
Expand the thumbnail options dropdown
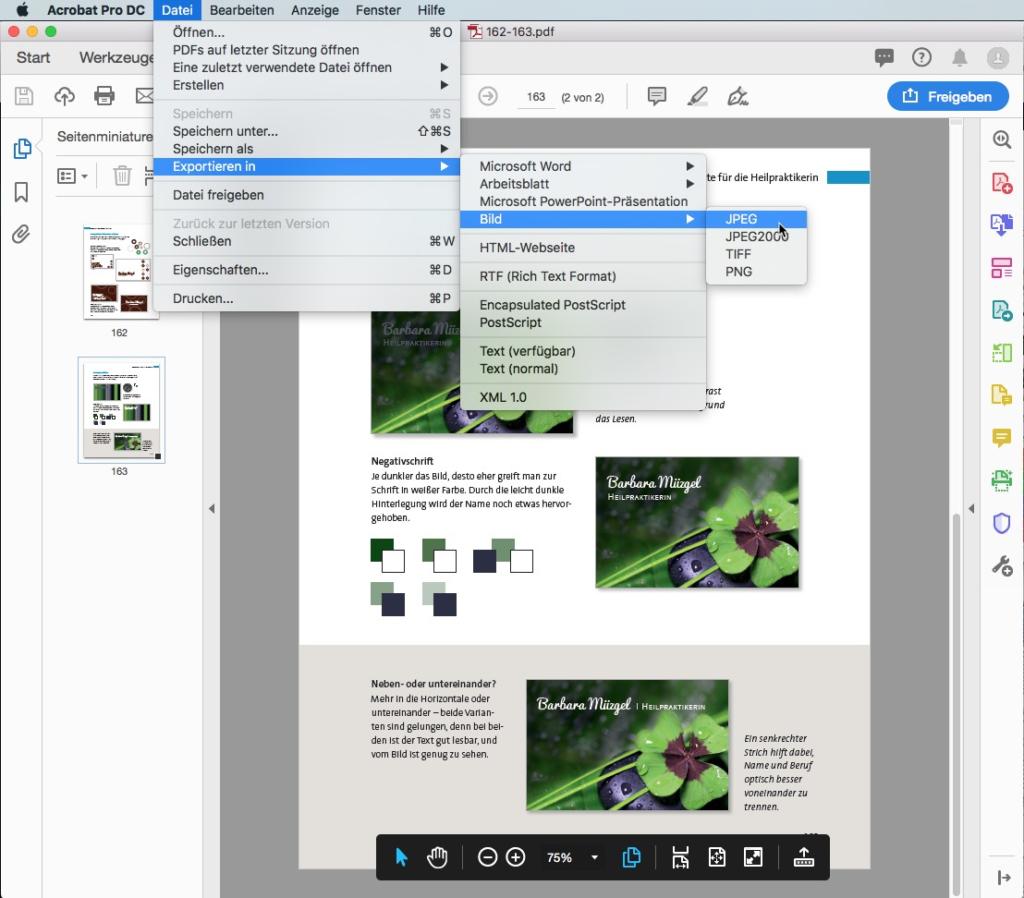(x=72, y=176)
